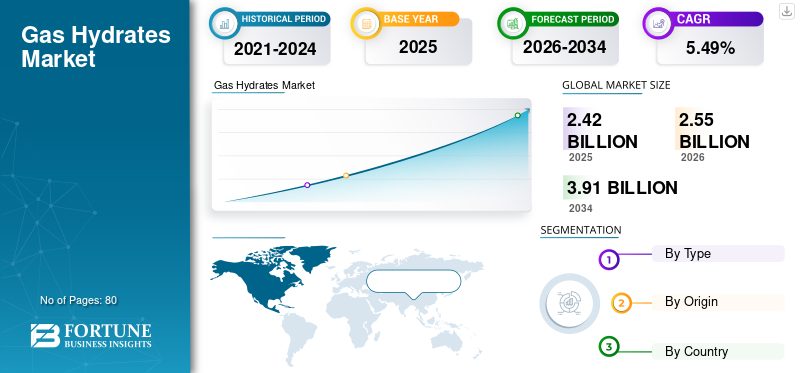Click the Base Year calendar icon
800x373 pixels.
(366, 23)
